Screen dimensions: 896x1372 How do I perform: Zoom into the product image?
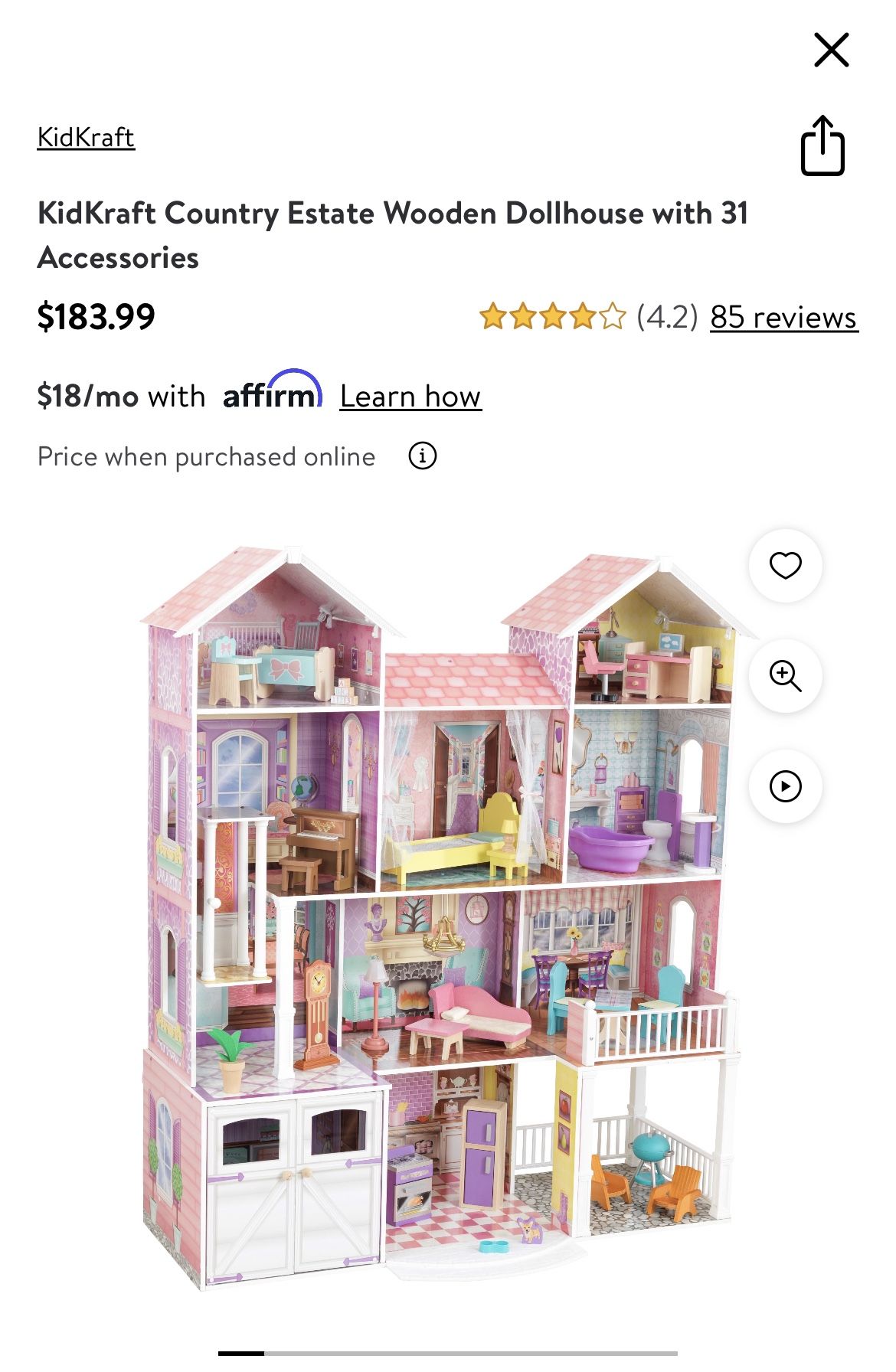[x=785, y=676]
